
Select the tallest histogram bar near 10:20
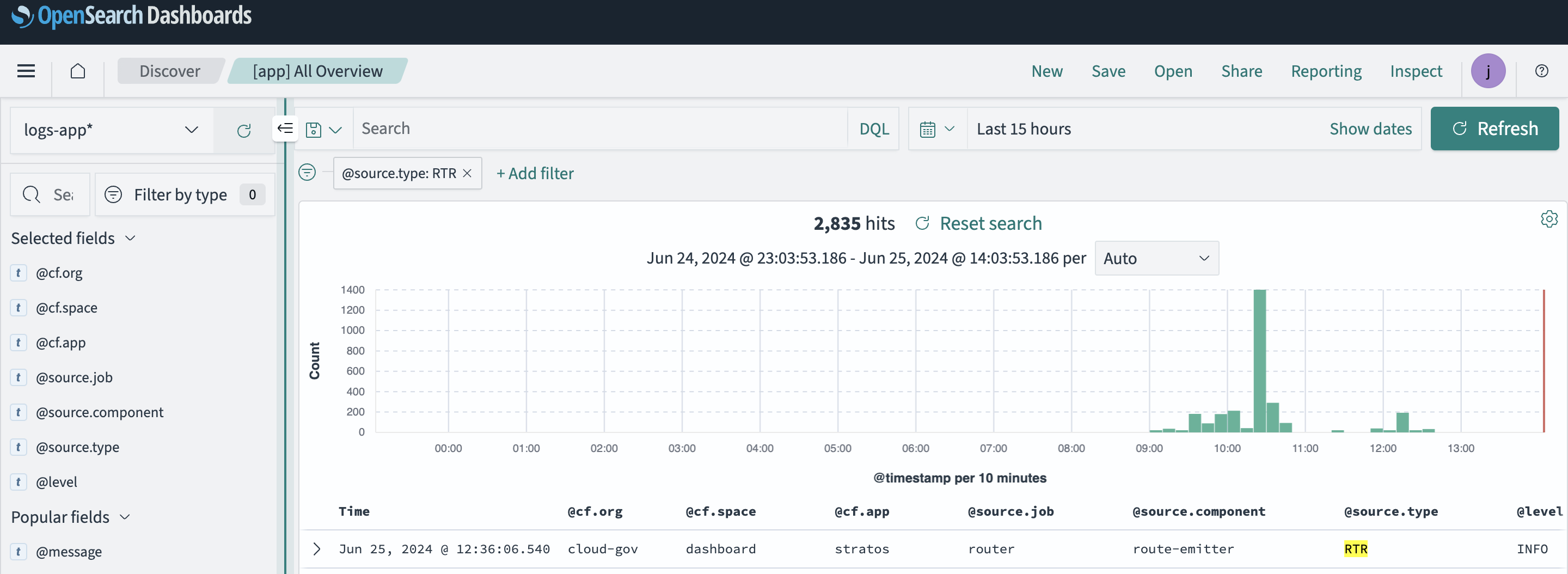(x=1259, y=361)
